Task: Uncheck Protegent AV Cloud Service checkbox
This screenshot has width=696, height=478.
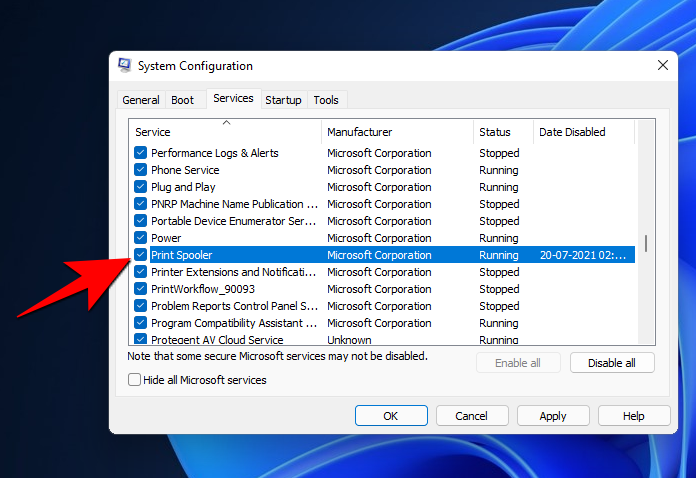Action: (x=141, y=340)
